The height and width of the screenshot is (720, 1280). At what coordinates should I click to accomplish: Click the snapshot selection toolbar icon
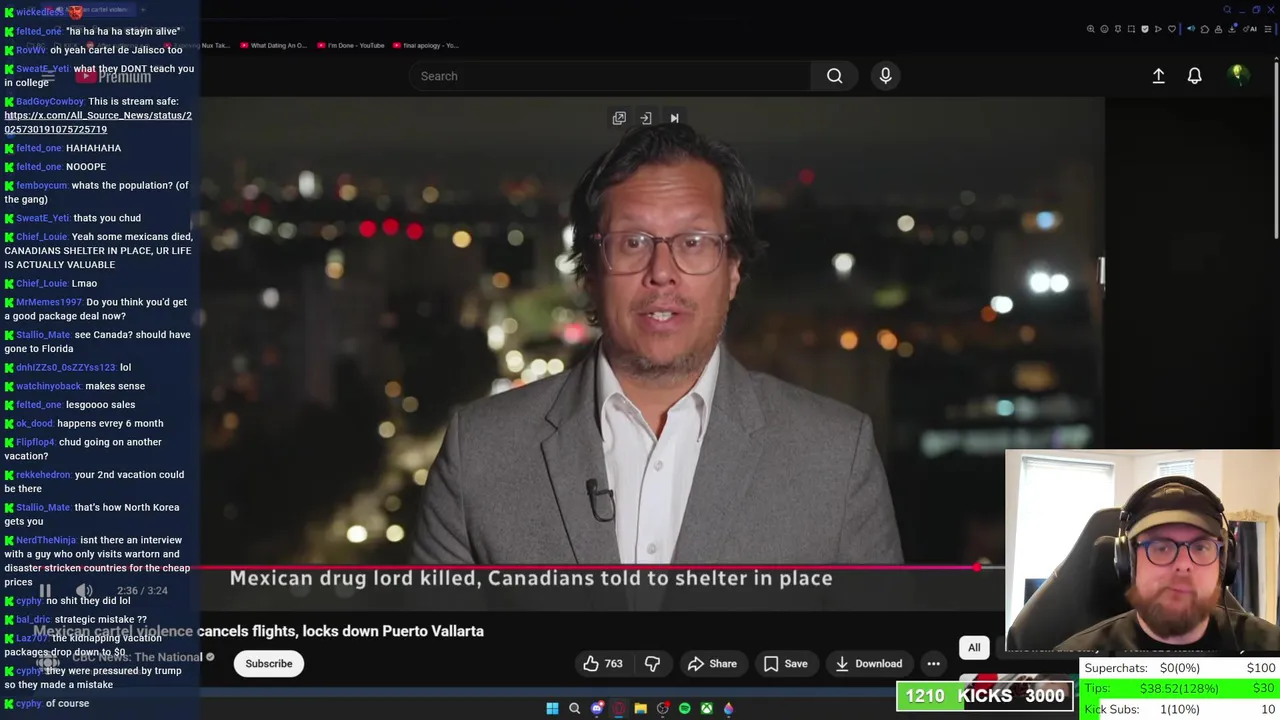click(x=1131, y=29)
